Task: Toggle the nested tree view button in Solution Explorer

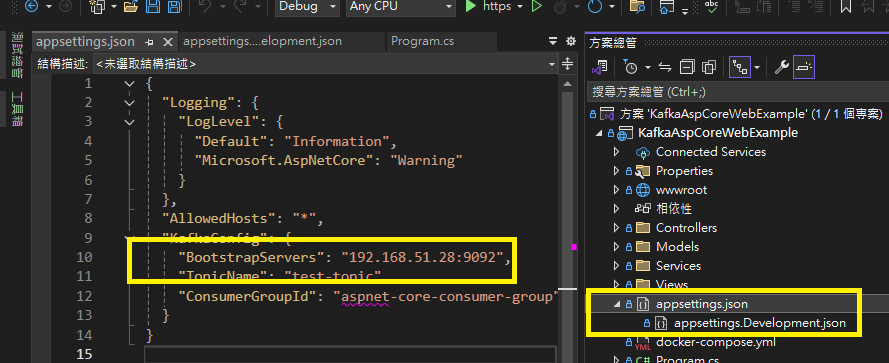Action: [x=740, y=67]
